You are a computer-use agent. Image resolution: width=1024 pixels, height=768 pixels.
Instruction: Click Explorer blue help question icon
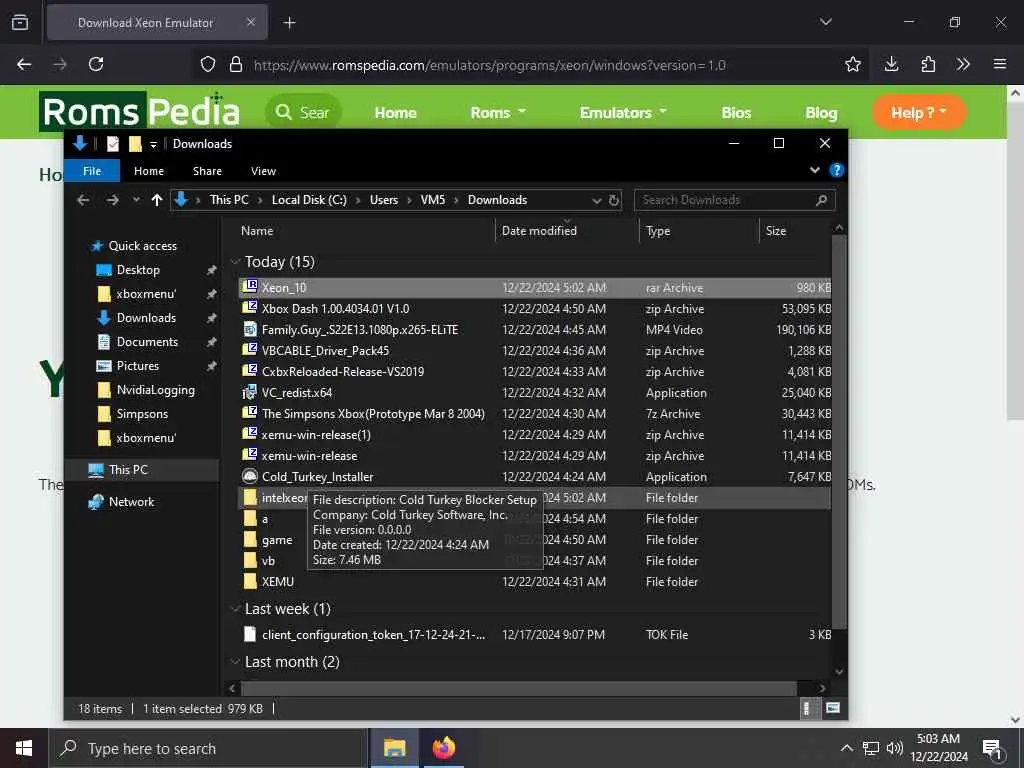point(836,170)
